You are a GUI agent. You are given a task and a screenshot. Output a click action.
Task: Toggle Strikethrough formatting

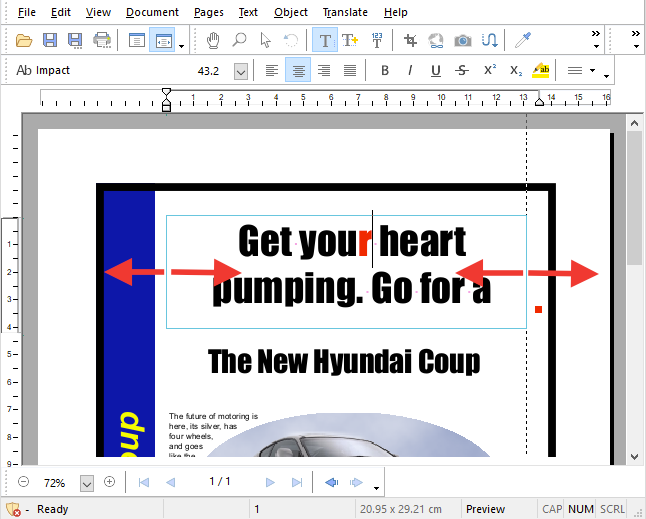pyautogui.click(x=462, y=70)
